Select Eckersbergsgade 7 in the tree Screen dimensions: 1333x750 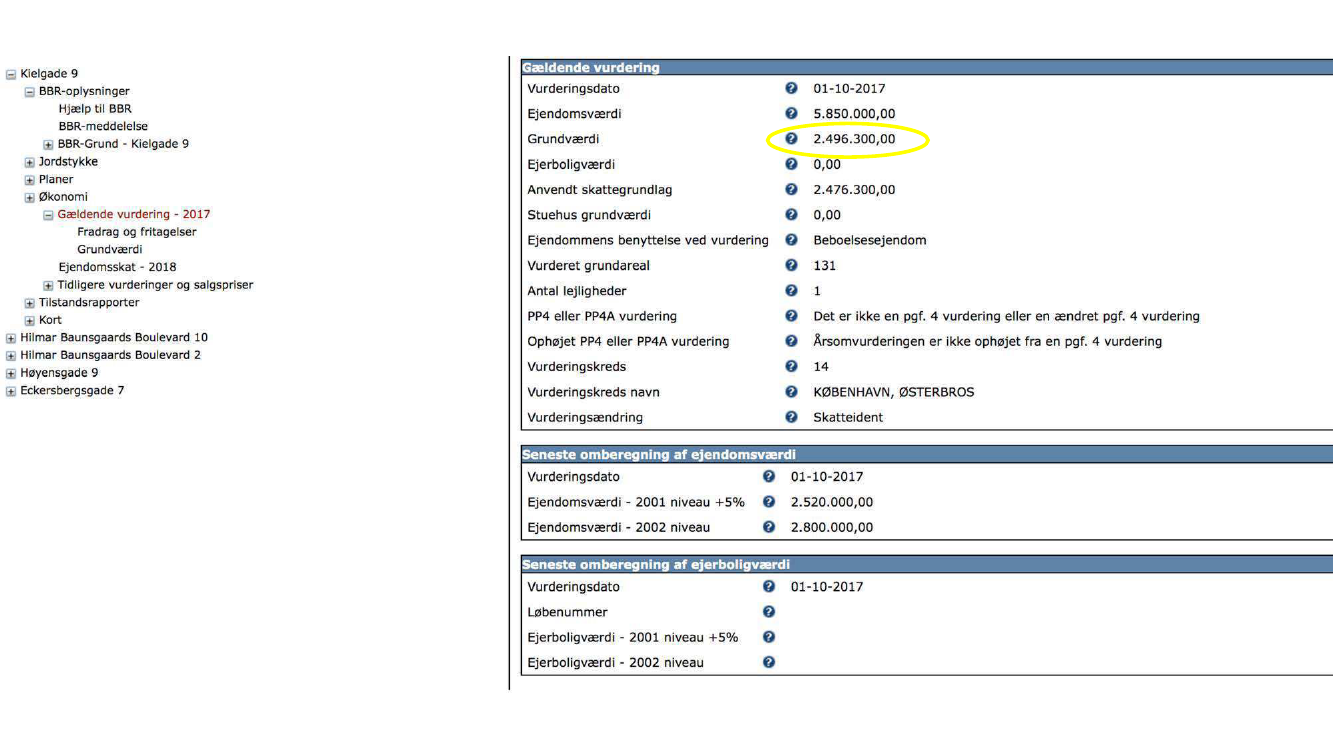[72, 390]
